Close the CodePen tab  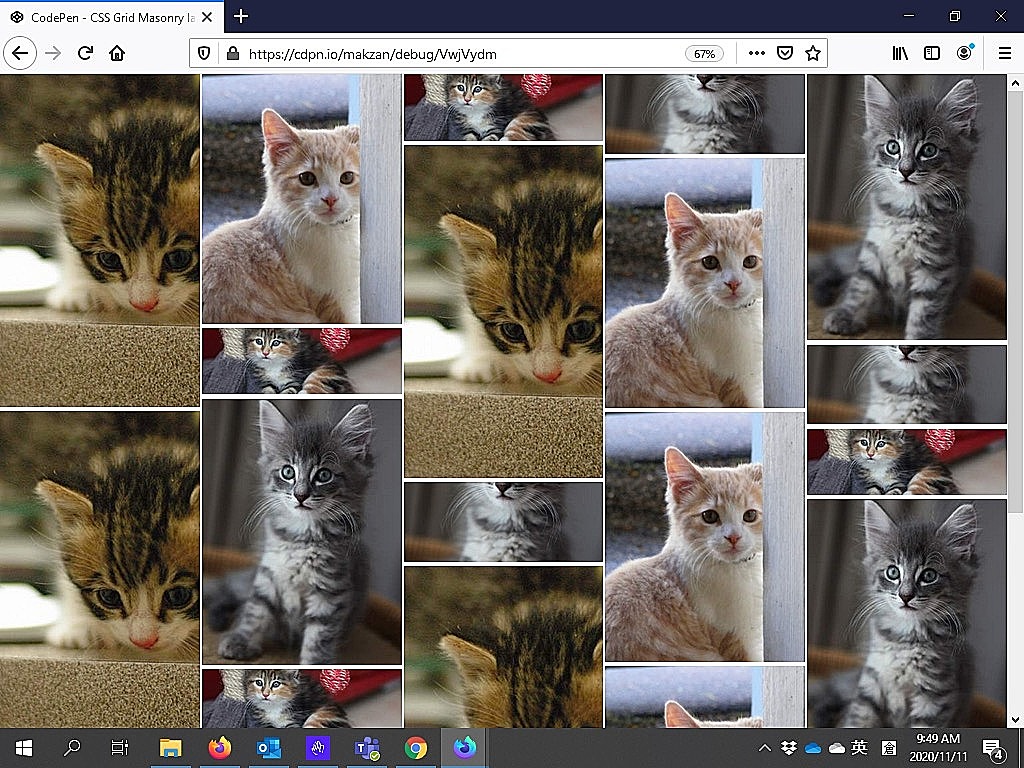pyautogui.click(x=209, y=17)
